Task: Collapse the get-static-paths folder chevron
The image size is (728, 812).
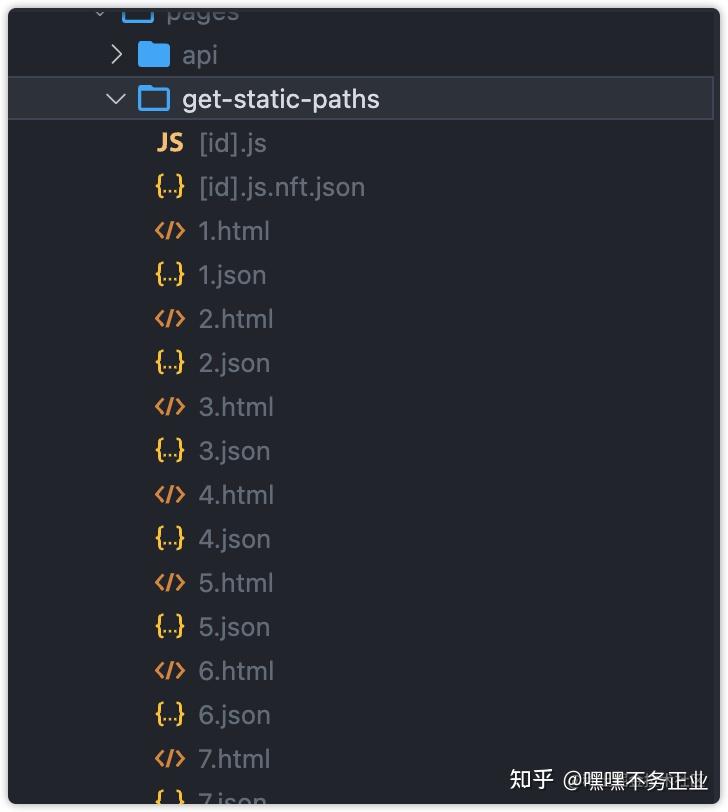Action: (x=116, y=99)
